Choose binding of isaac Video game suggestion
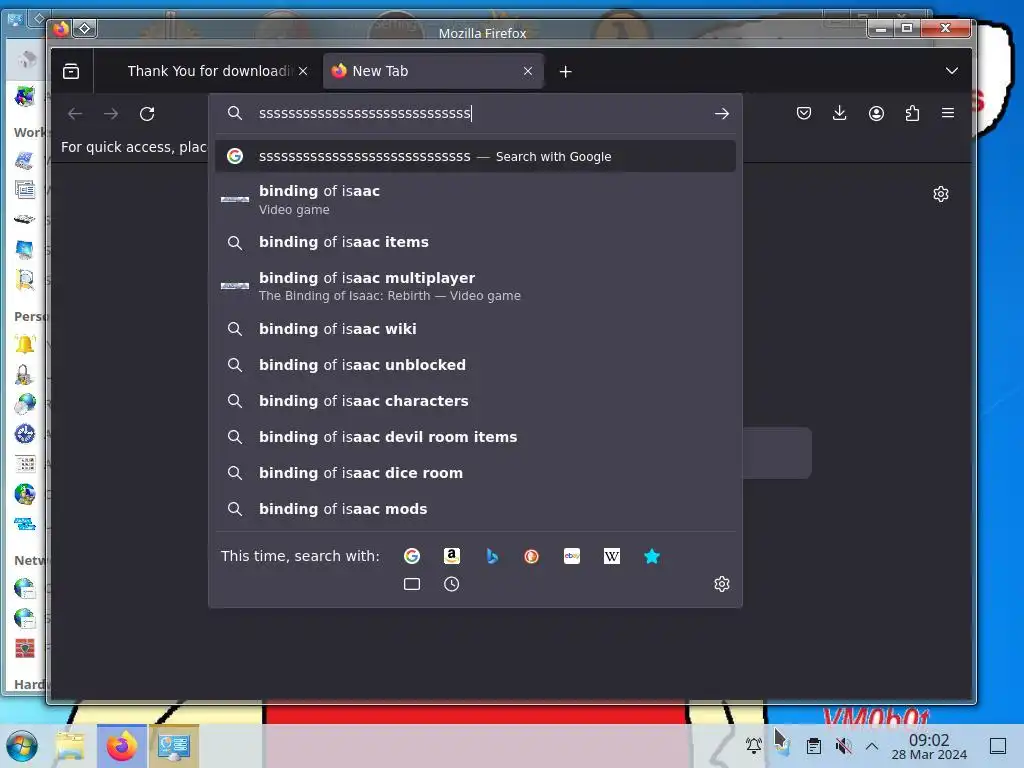This screenshot has width=1024, height=768. (475, 199)
